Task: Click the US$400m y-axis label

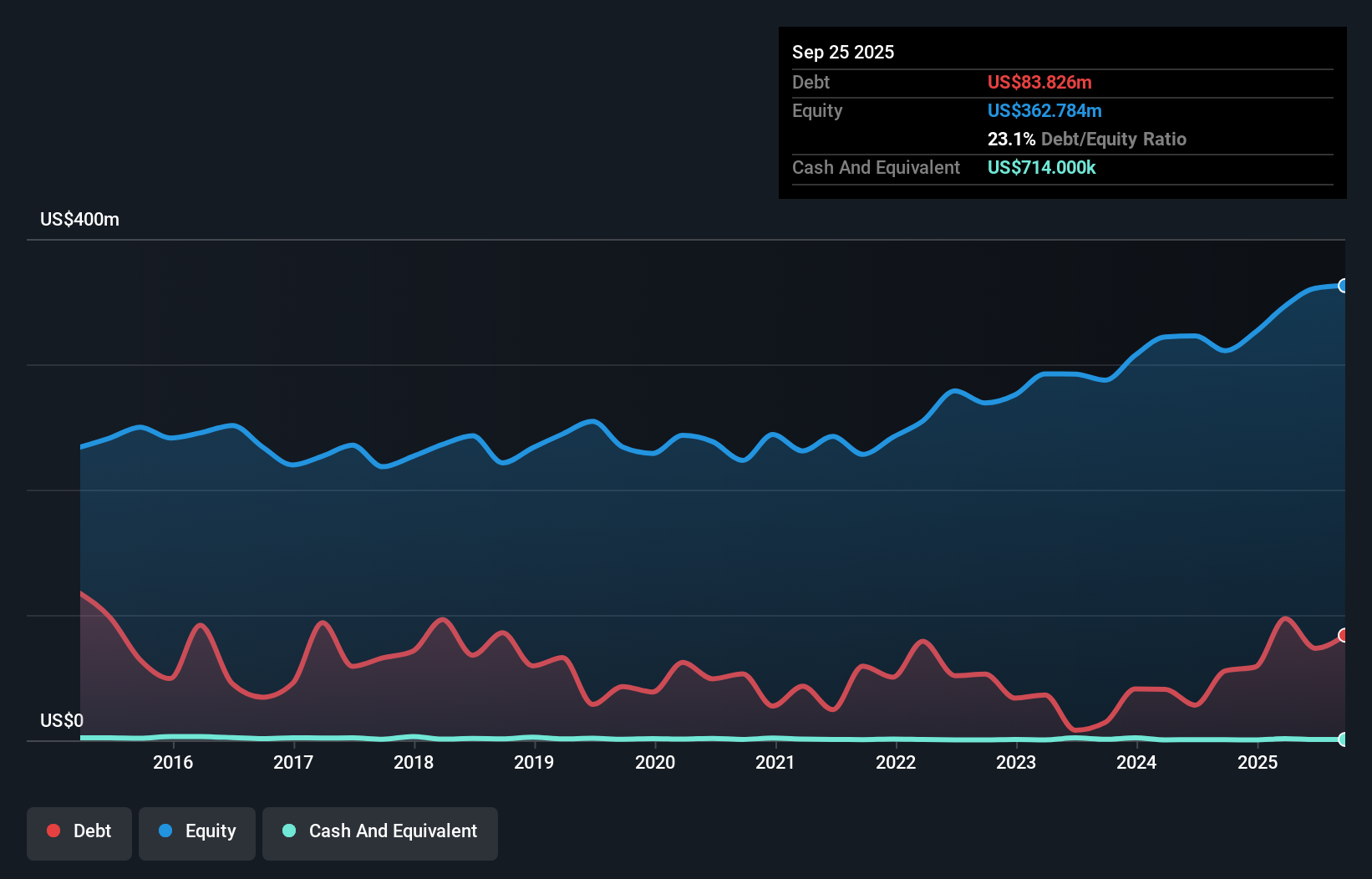Action: (79, 219)
